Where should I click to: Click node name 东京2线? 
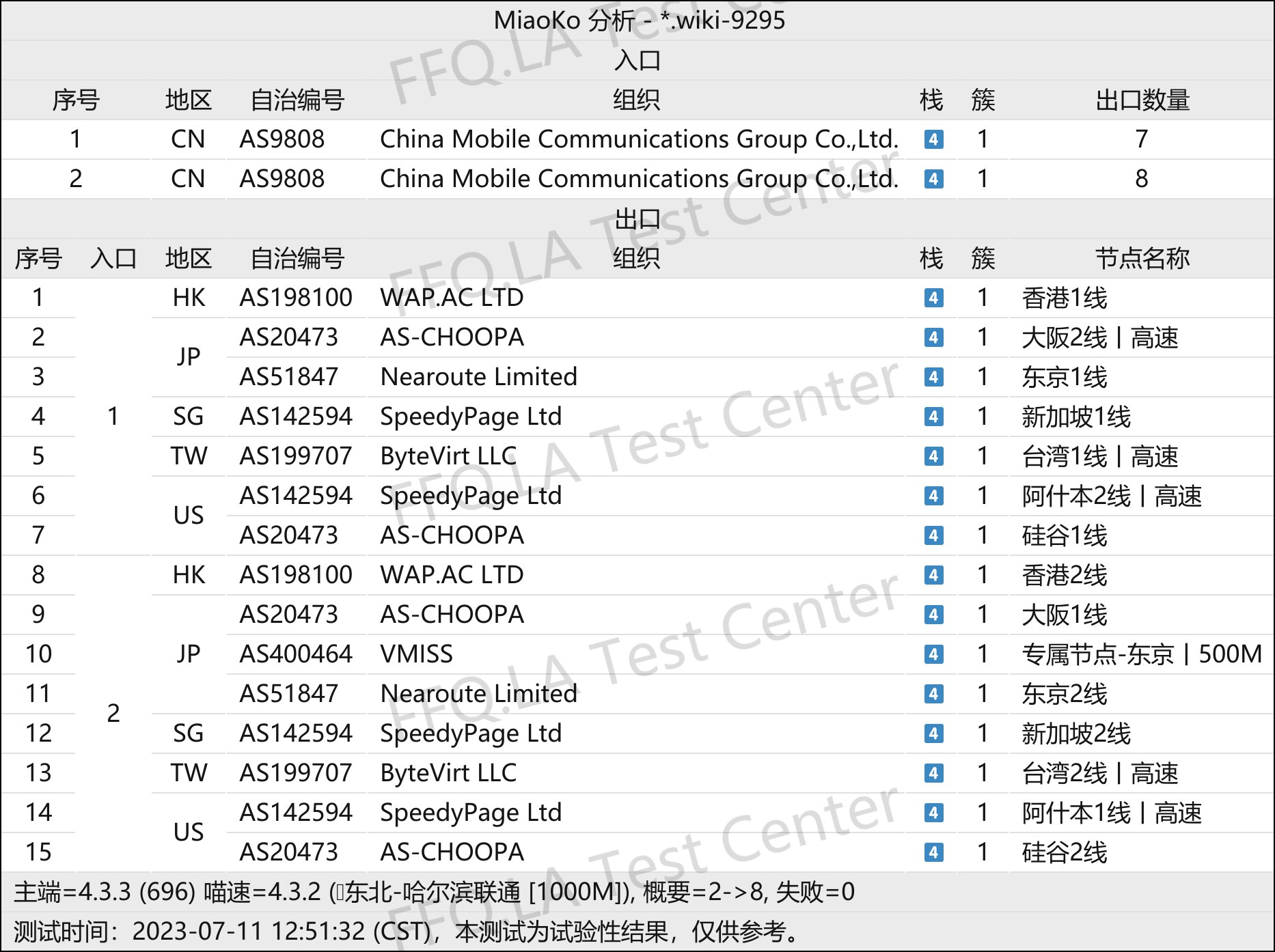pyautogui.click(x=1065, y=694)
